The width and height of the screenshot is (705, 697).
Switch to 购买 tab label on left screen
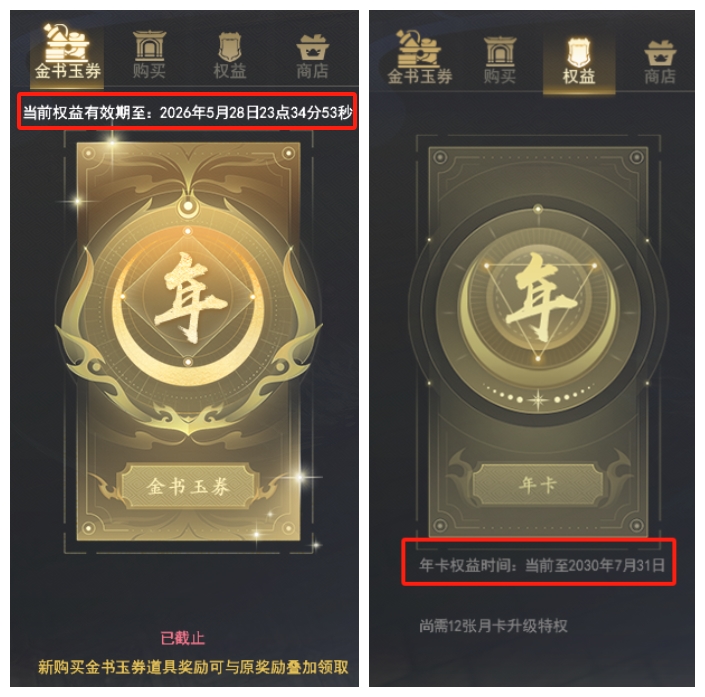149,71
